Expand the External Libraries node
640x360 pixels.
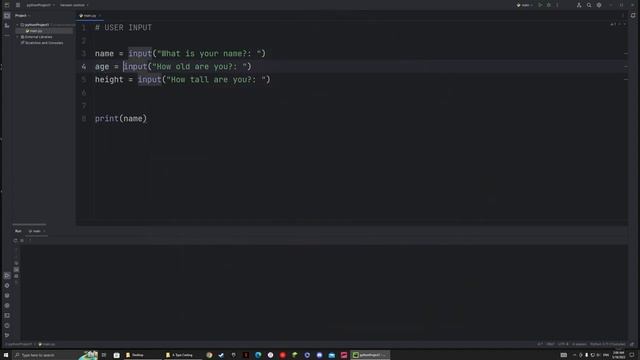tap(18, 37)
